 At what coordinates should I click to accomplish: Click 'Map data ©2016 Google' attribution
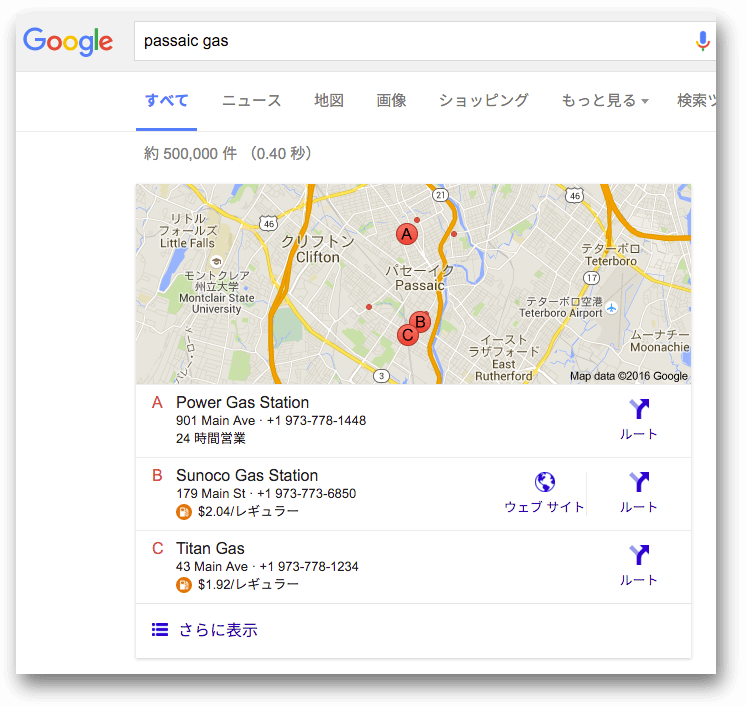pos(628,376)
